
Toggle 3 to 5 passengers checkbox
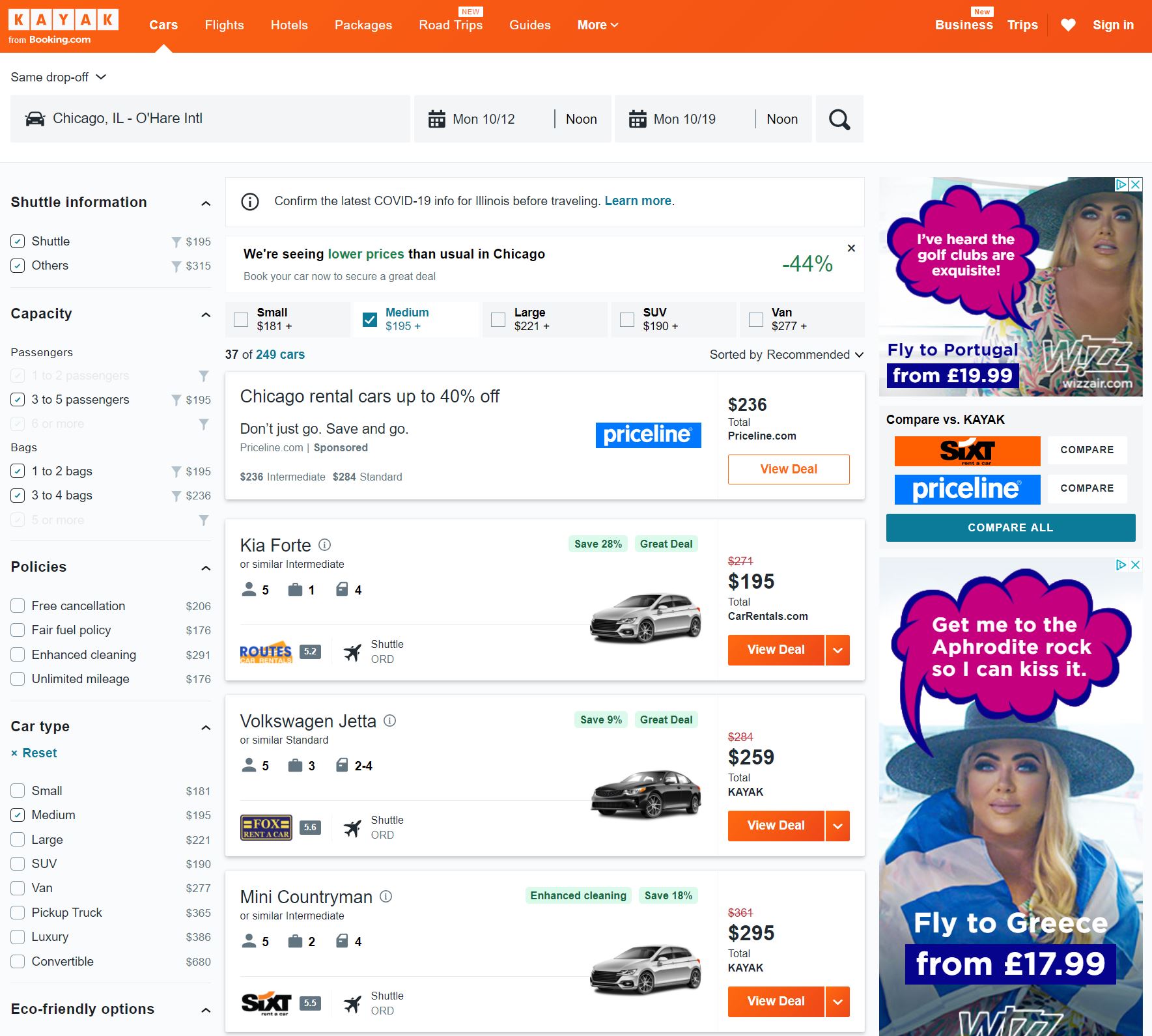[x=18, y=399]
